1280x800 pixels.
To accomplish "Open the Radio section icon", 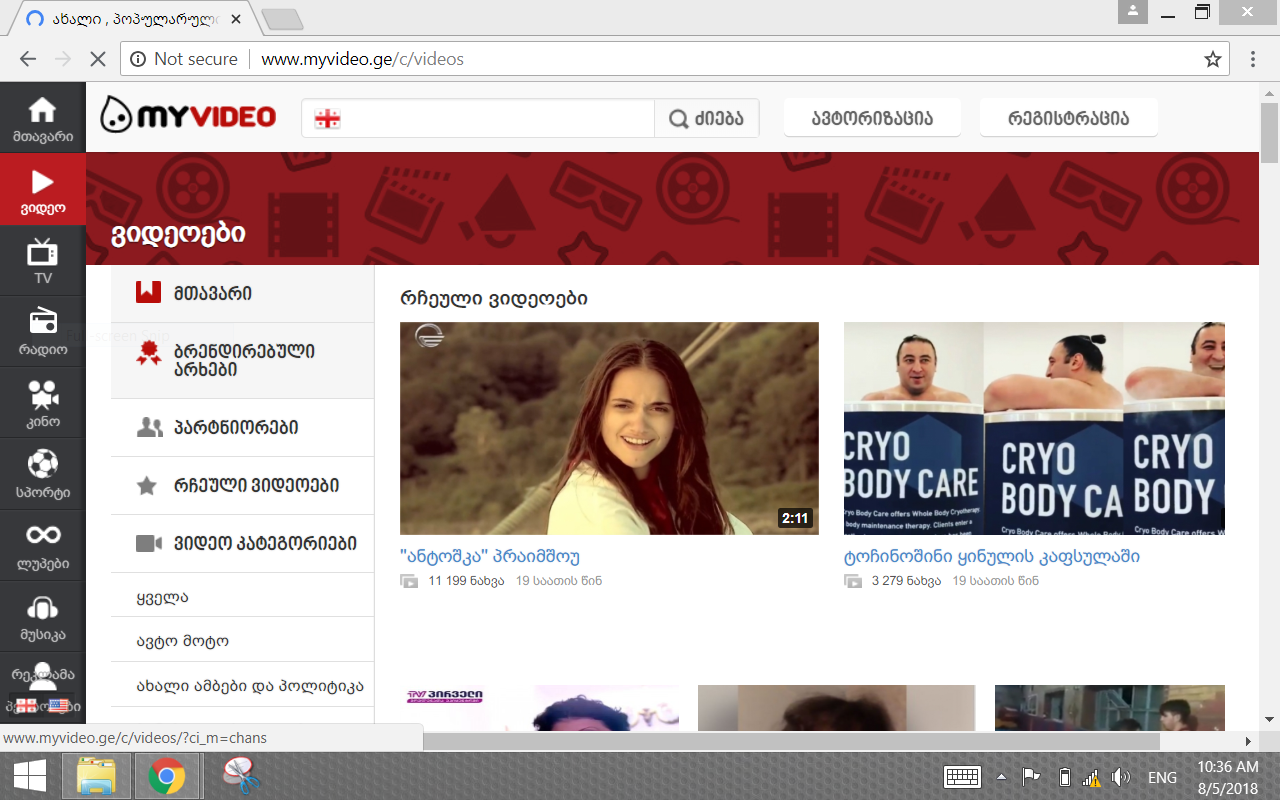I will click(42, 322).
